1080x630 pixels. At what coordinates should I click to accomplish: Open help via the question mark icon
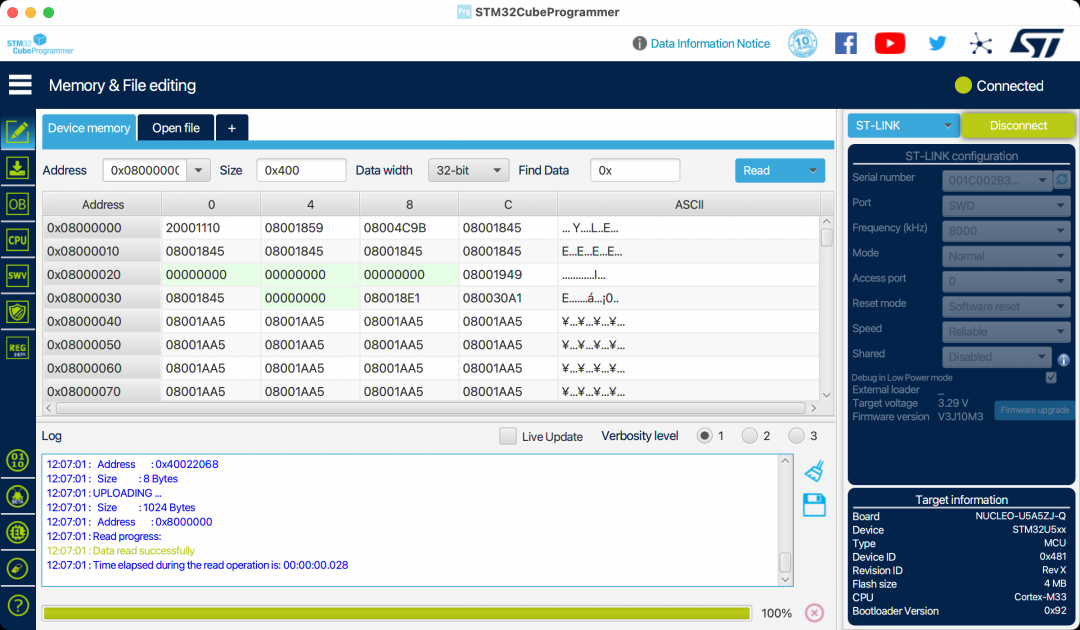16,604
